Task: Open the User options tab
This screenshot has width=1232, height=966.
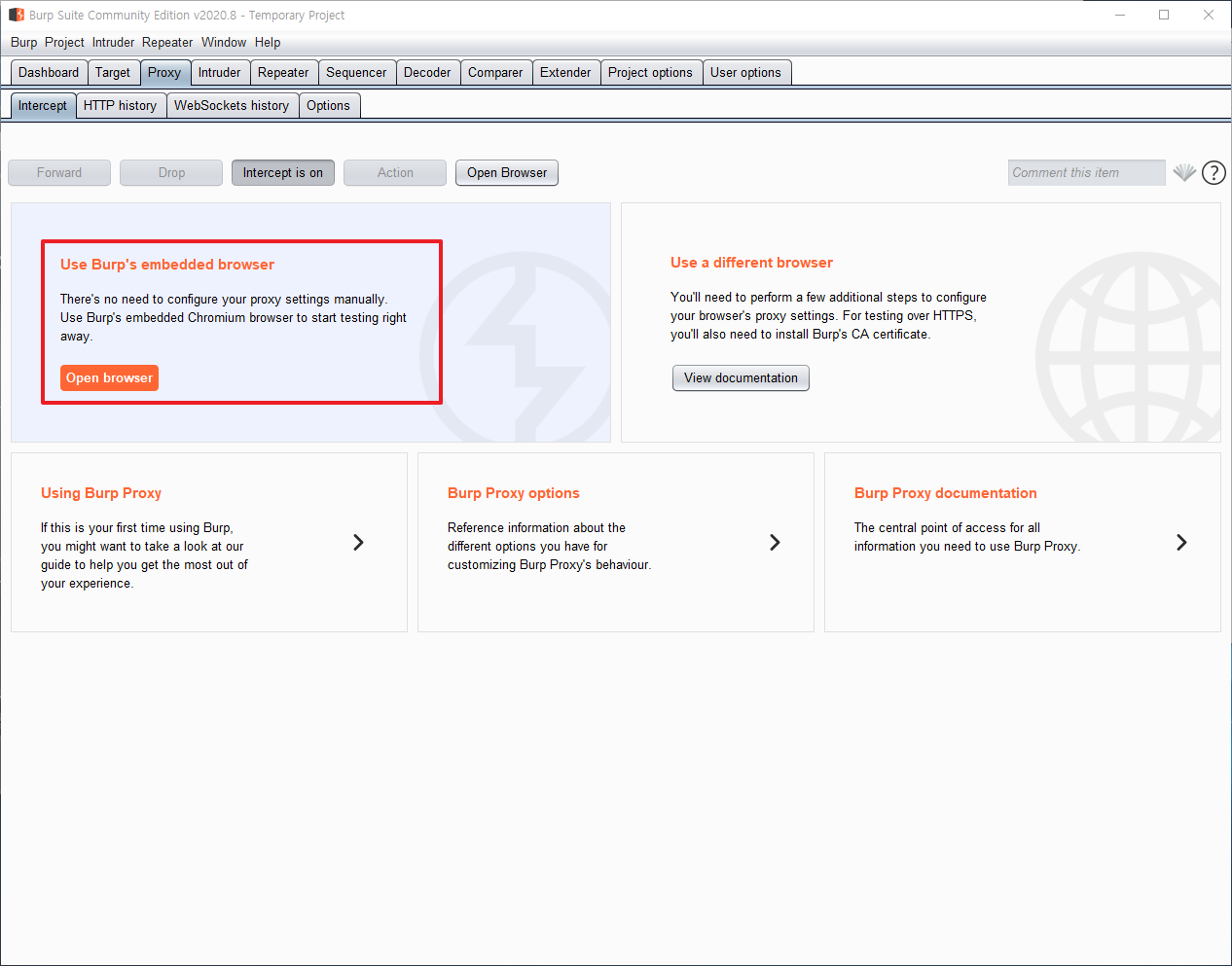Action: (x=745, y=72)
